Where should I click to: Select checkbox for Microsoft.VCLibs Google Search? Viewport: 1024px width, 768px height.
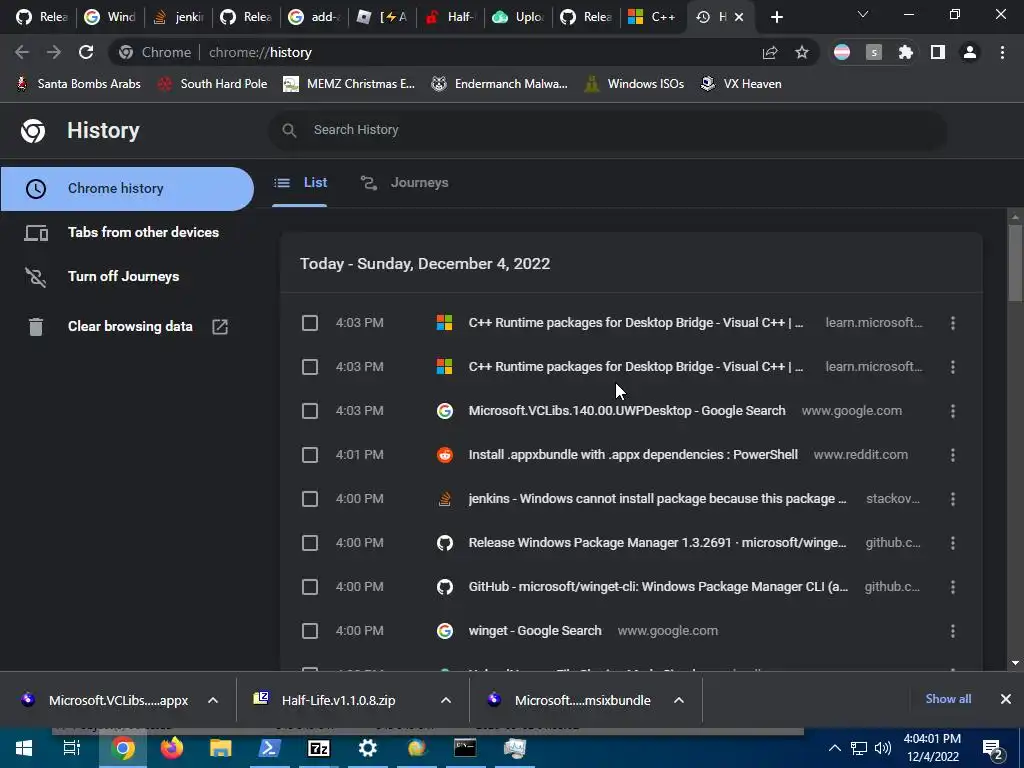310,411
